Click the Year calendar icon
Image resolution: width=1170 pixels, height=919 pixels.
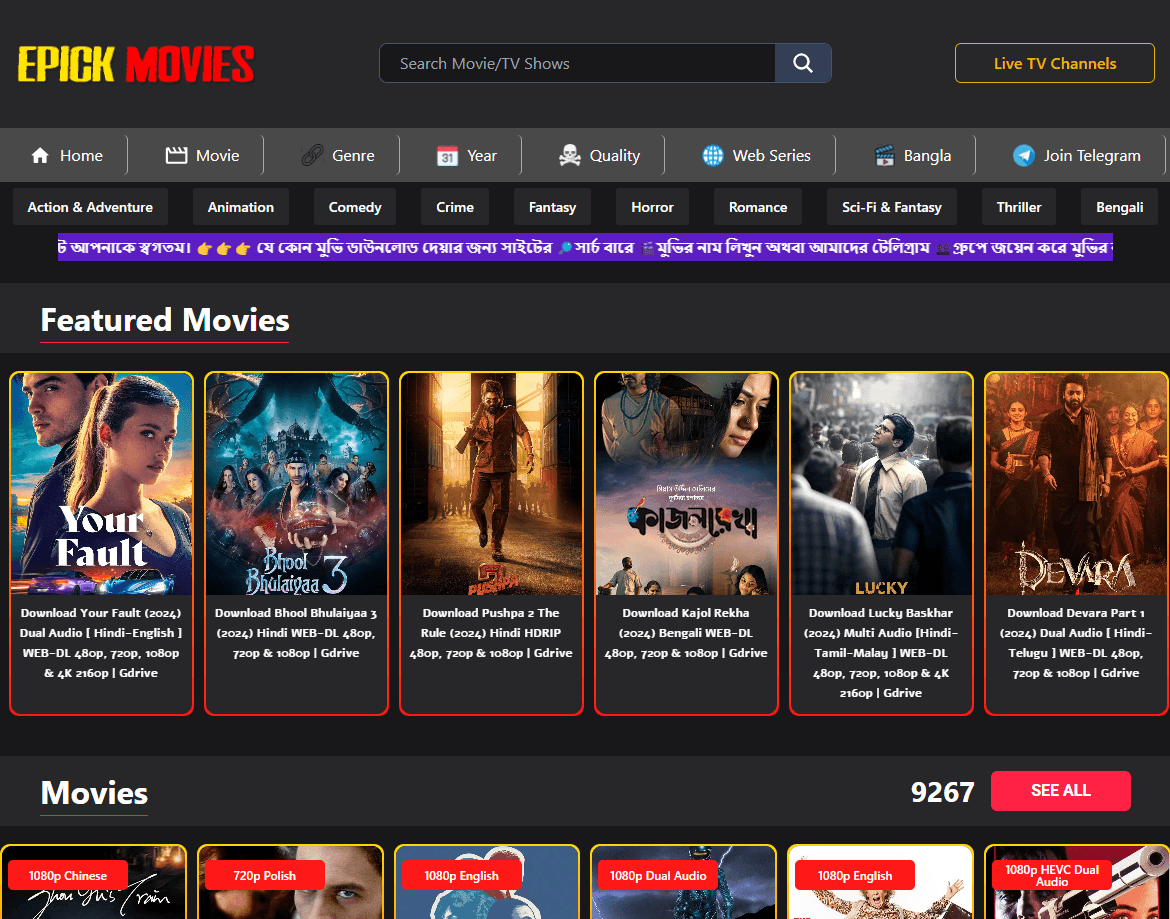coord(447,155)
